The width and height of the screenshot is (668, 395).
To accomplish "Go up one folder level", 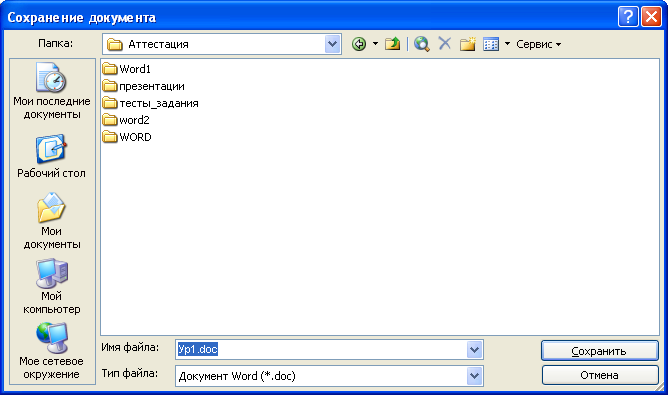I will 392,44.
